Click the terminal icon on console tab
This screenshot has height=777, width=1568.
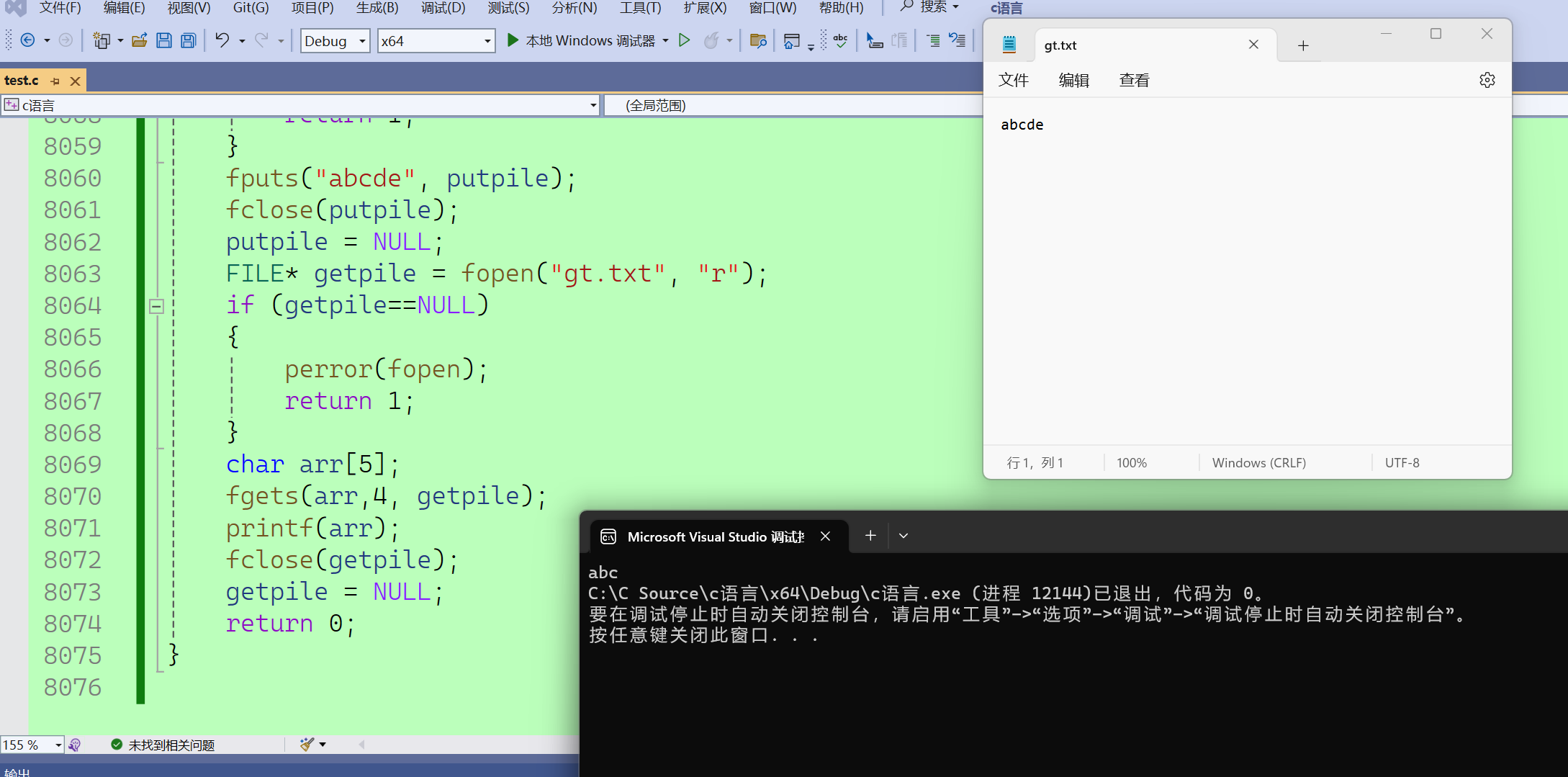pos(608,536)
